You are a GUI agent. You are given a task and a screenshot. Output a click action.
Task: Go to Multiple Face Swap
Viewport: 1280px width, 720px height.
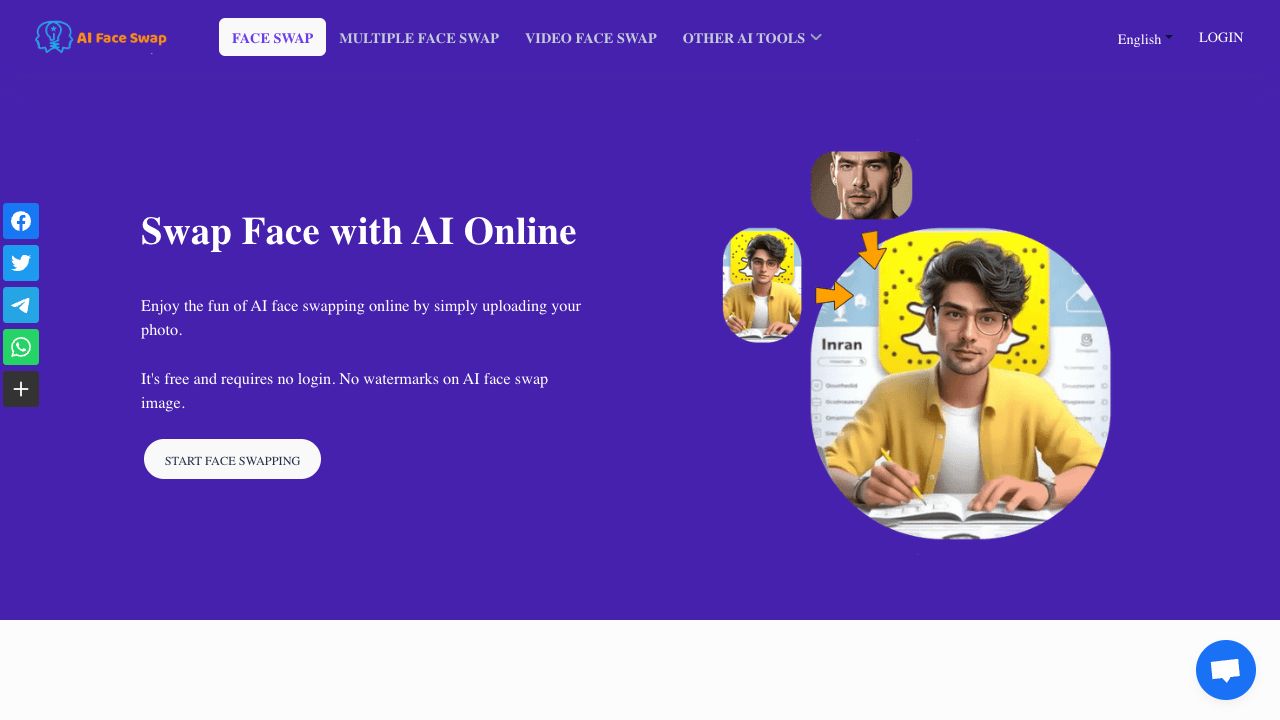419,38
